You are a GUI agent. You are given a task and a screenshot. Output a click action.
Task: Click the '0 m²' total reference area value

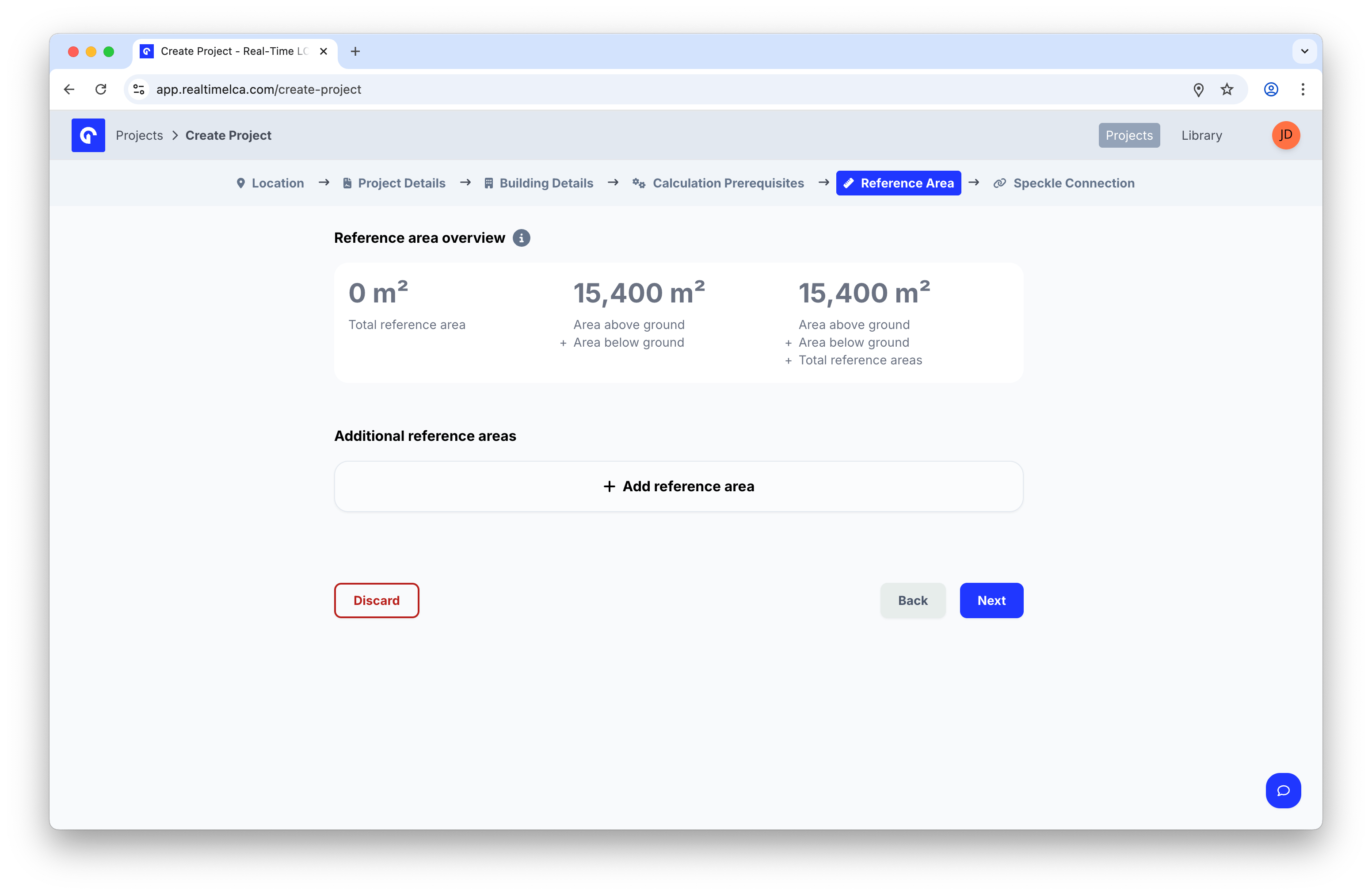point(378,292)
